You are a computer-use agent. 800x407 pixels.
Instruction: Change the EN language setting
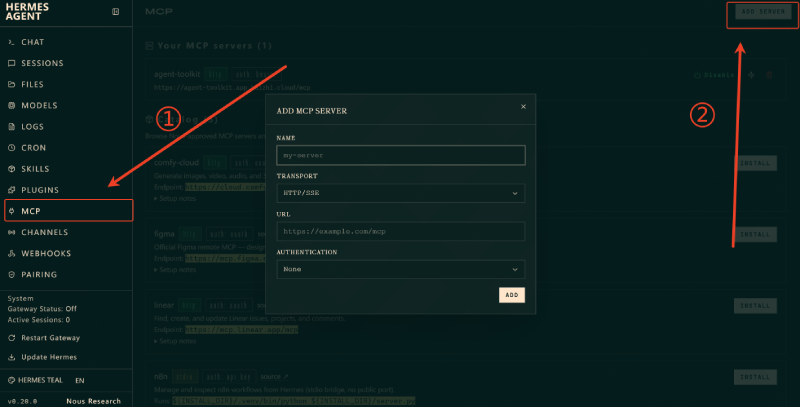point(80,380)
